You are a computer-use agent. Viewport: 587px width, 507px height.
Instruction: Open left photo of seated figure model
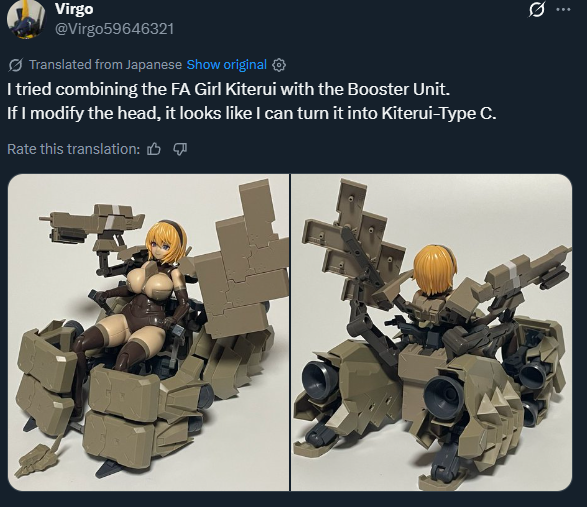pyautogui.click(x=148, y=333)
